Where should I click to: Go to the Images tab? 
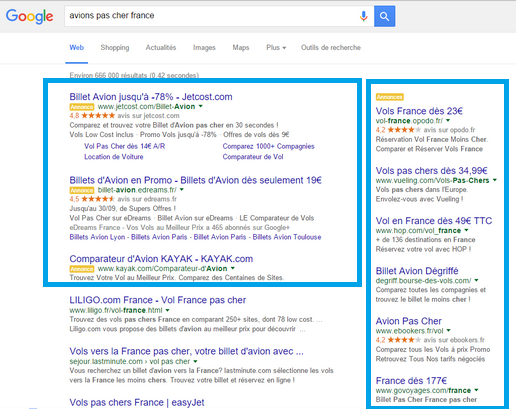coord(204,47)
